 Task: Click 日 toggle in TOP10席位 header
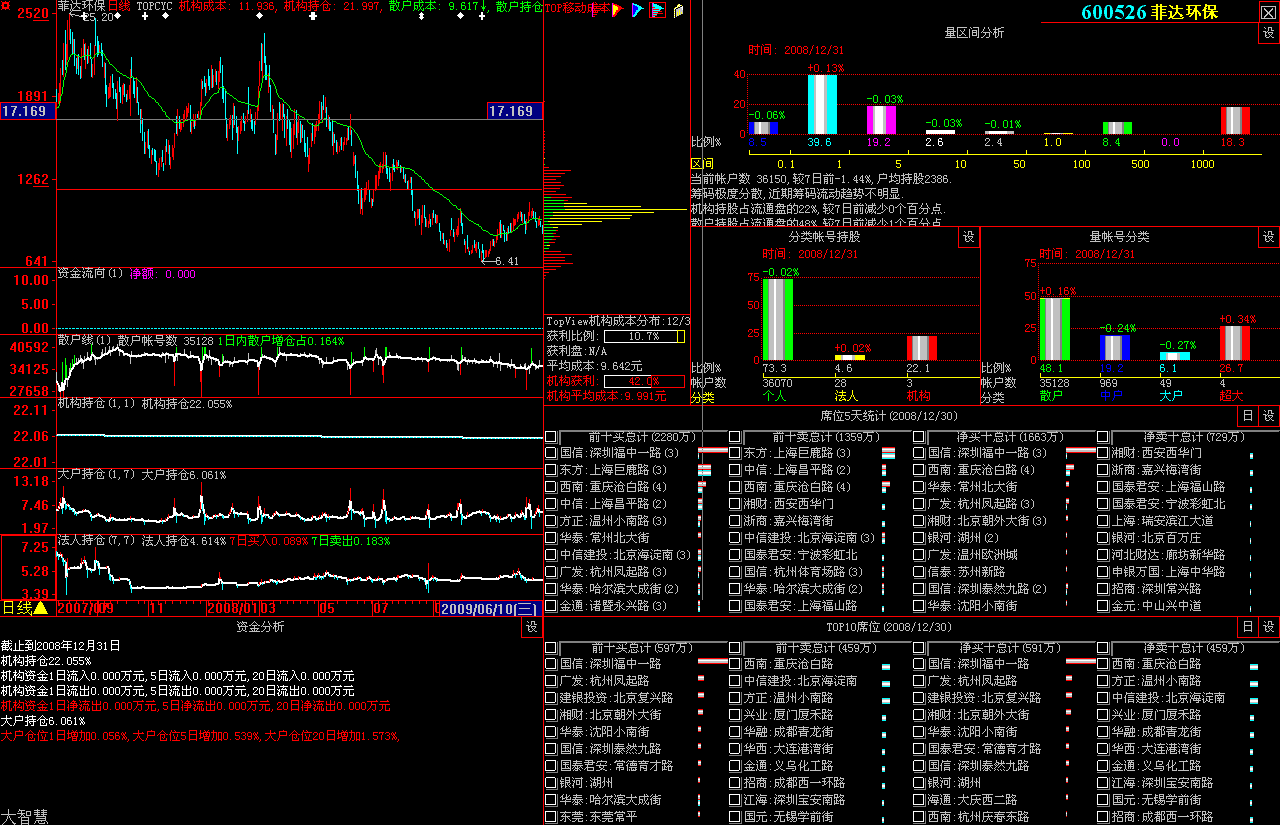[1247, 627]
